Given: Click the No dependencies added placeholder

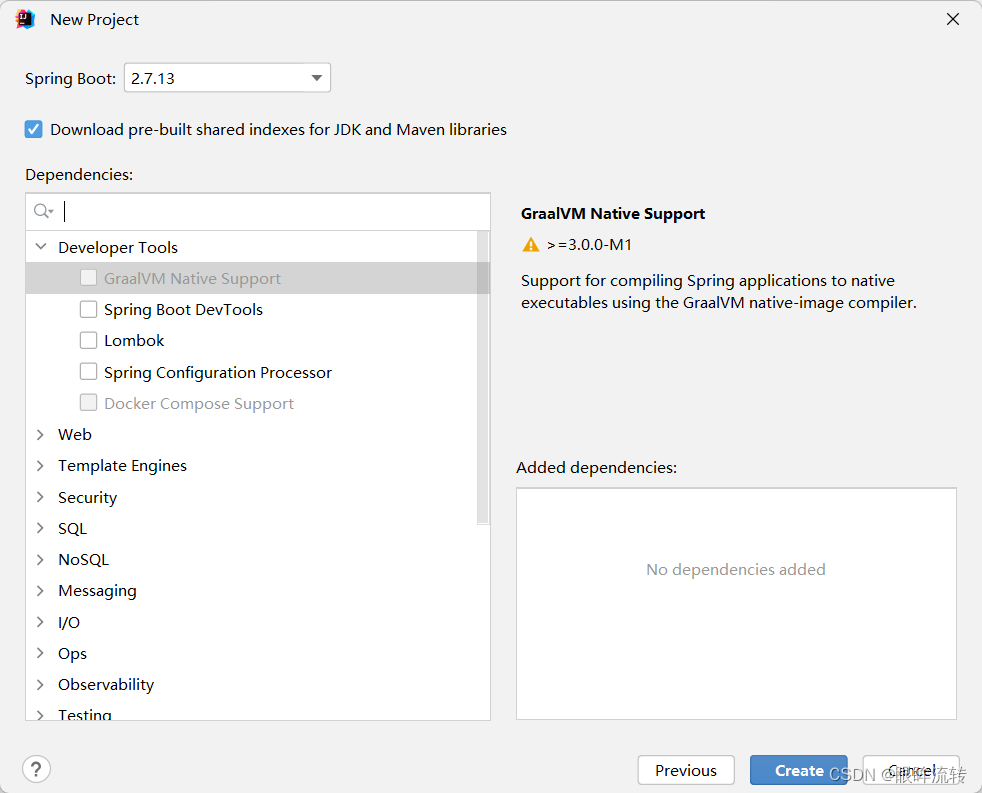Looking at the screenshot, I should pos(736,569).
